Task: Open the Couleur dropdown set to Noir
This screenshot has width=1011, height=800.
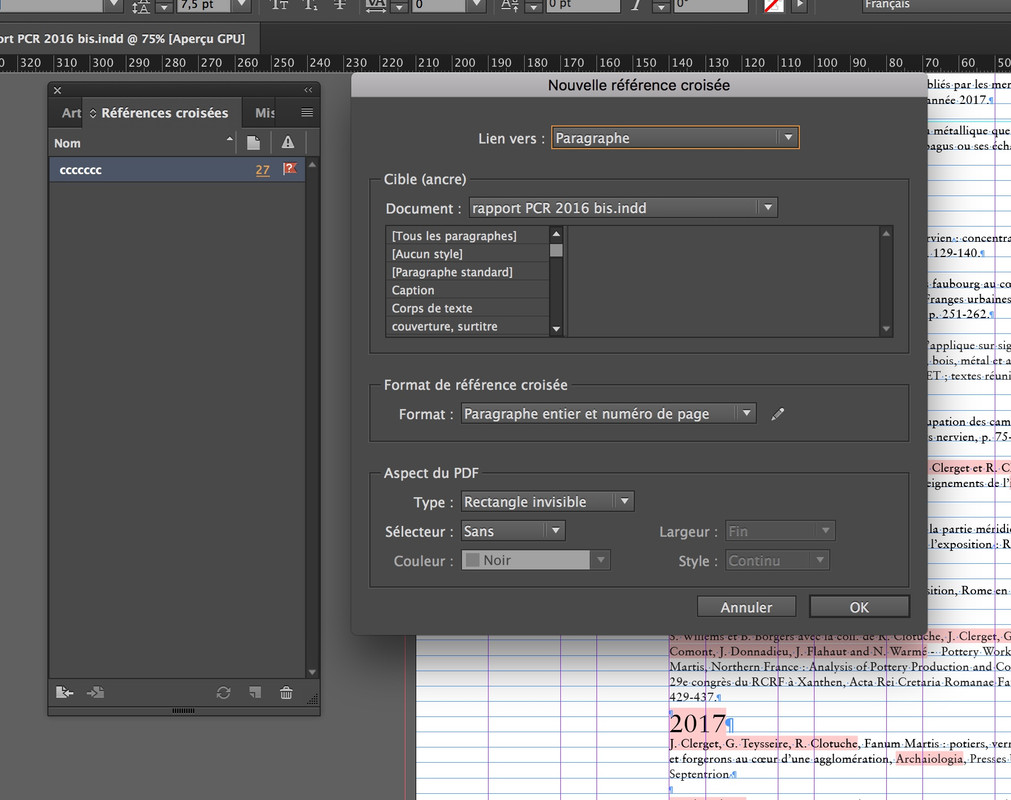Action: pos(536,560)
